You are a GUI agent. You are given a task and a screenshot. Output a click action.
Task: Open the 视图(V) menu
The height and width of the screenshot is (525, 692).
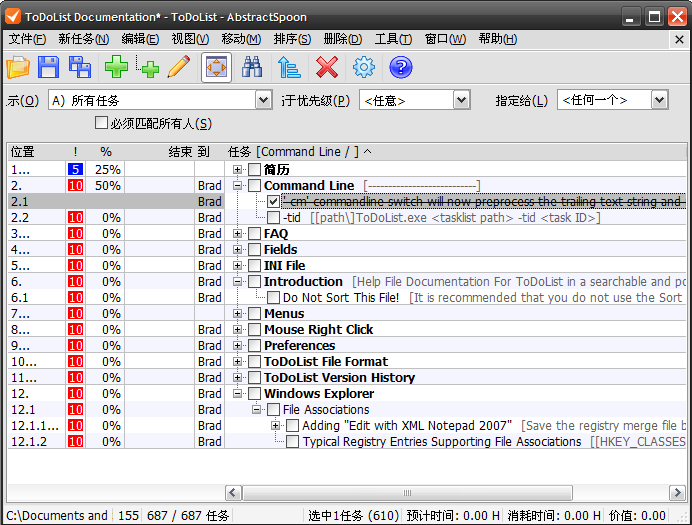[190, 39]
